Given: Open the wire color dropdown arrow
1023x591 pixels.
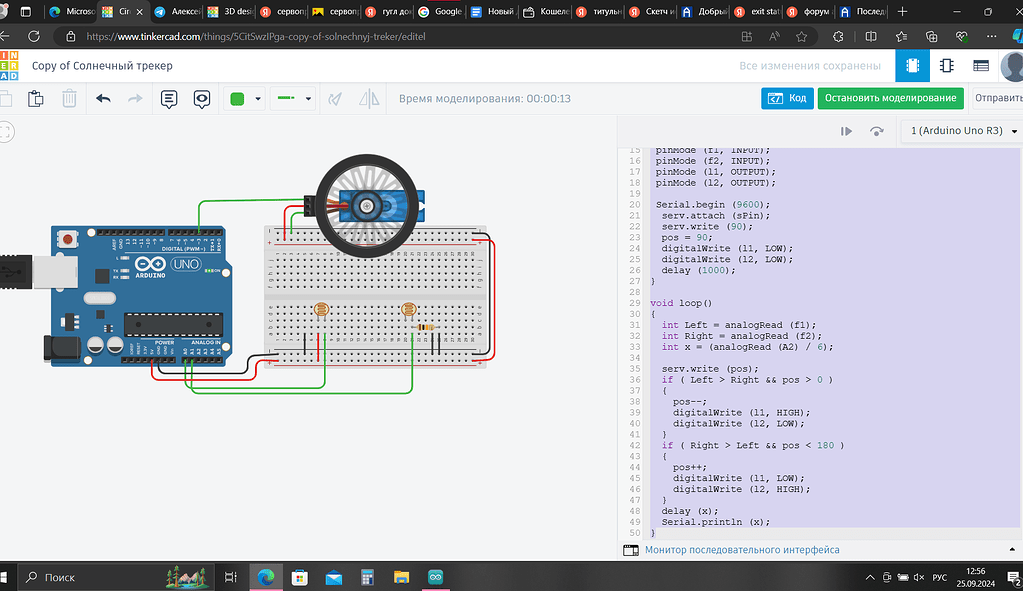Looking at the screenshot, I should (x=258, y=99).
